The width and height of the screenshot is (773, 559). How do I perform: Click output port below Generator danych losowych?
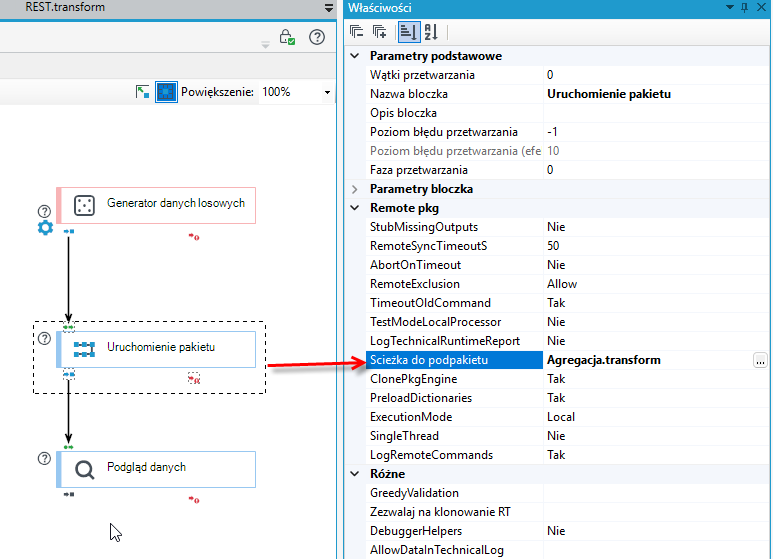[69, 231]
